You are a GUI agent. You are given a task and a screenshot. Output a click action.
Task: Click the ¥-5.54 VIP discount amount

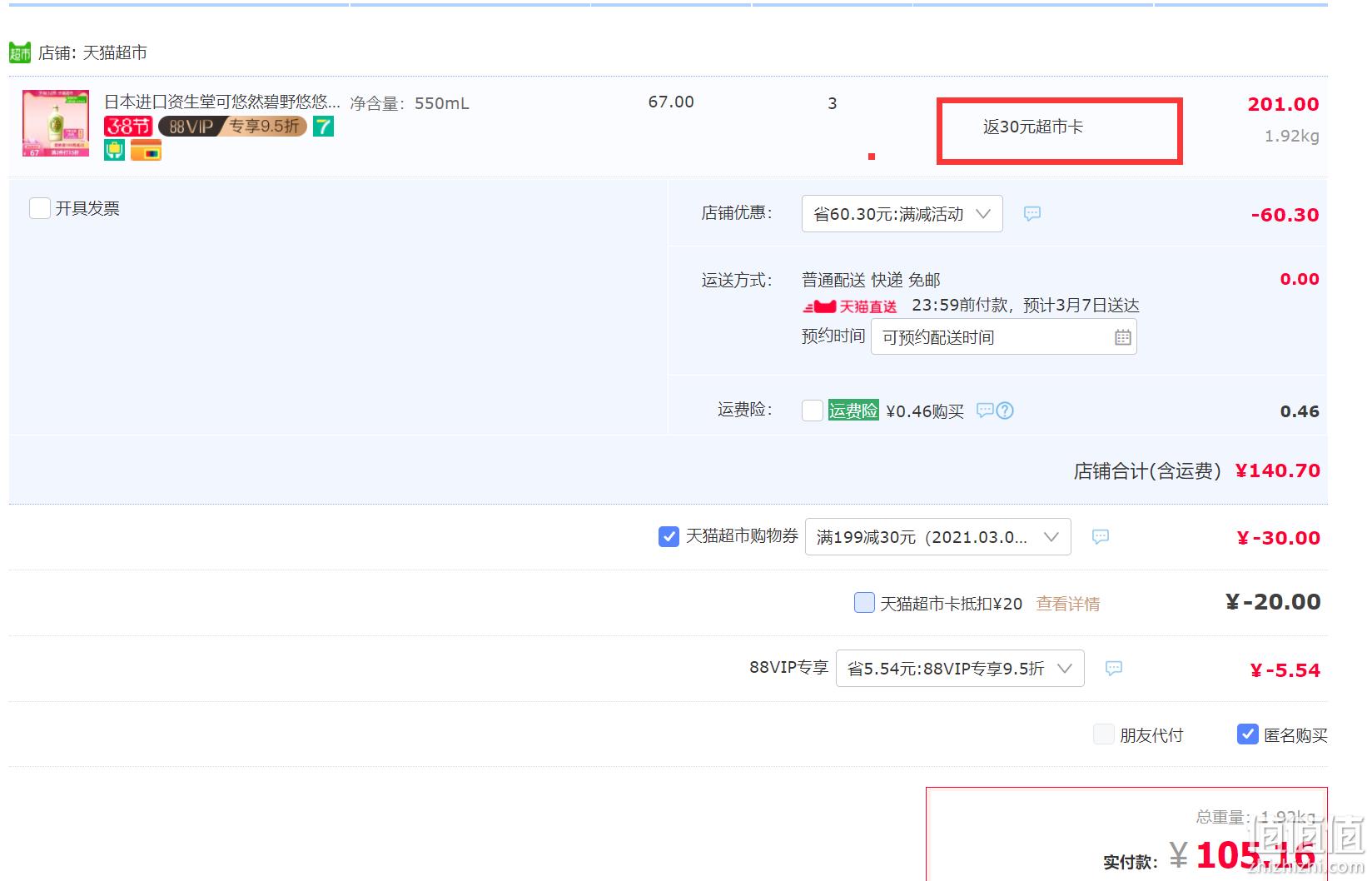pyautogui.click(x=1285, y=670)
